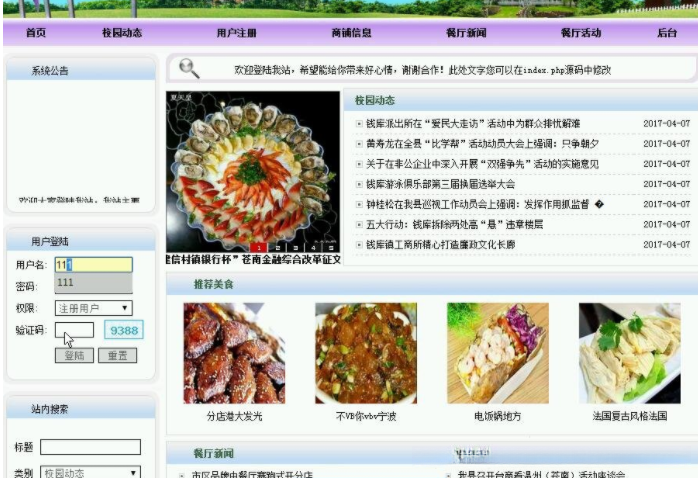Open the 后台 admin menu item
The image size is (698, 478).
click(667, 32)
